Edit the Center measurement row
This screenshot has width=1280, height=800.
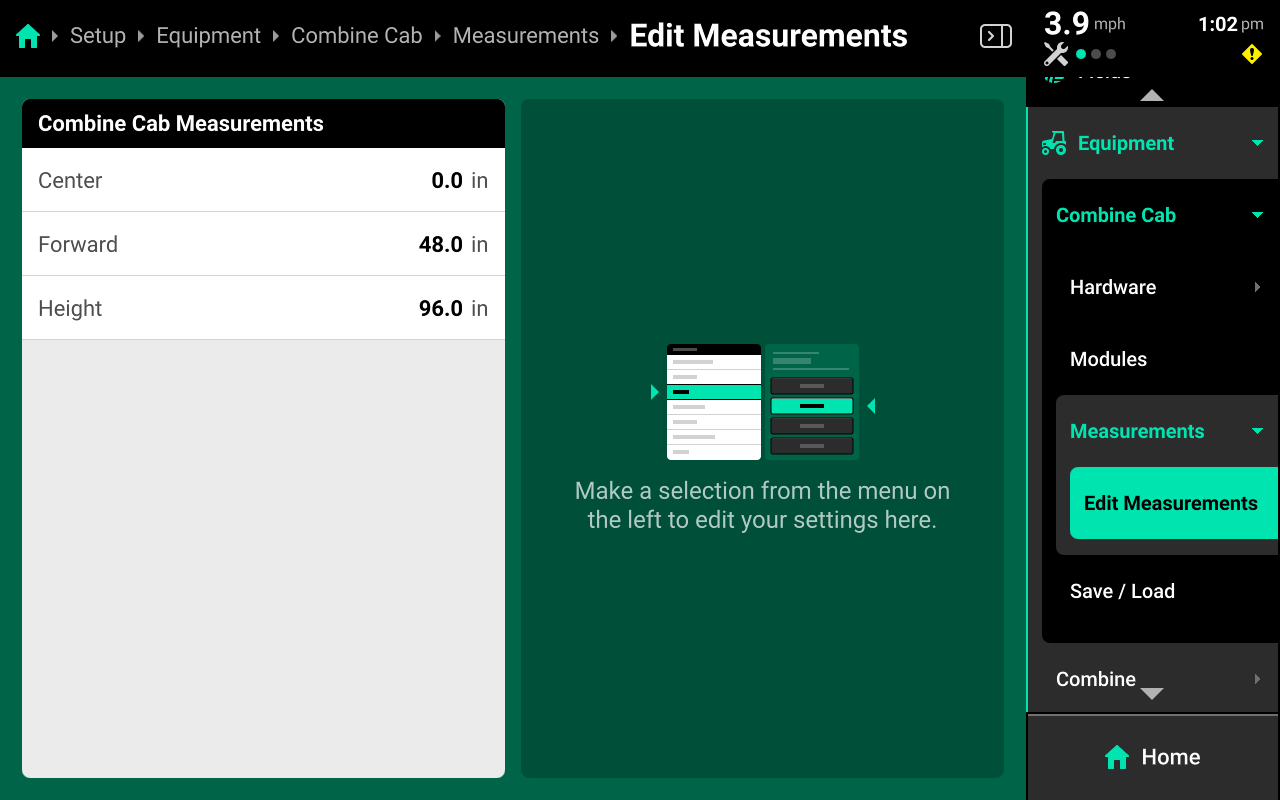click(x=263, y=181)
